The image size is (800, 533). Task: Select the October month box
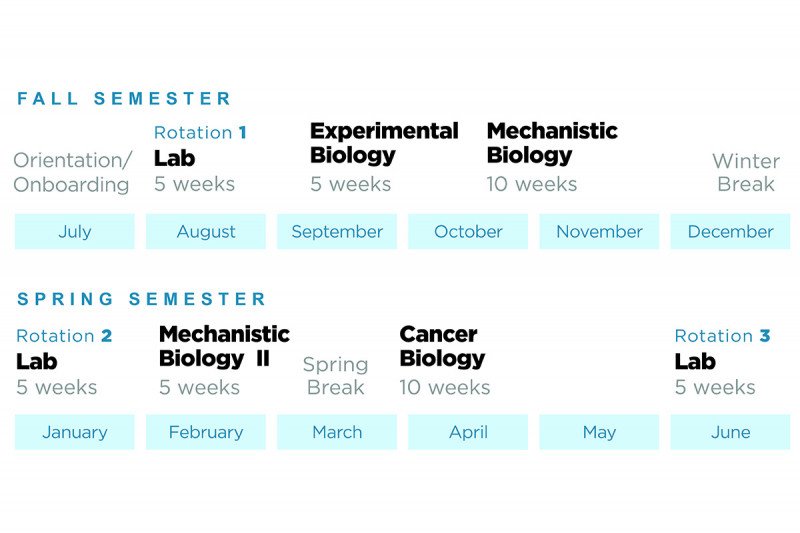pos(468,231)
